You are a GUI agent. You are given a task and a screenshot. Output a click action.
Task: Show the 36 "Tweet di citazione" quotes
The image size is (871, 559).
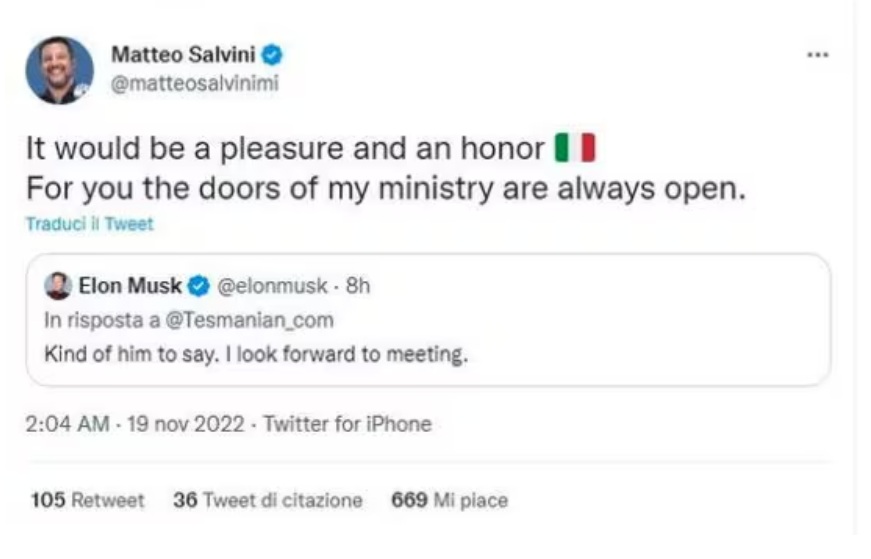(x=267, y=500)
